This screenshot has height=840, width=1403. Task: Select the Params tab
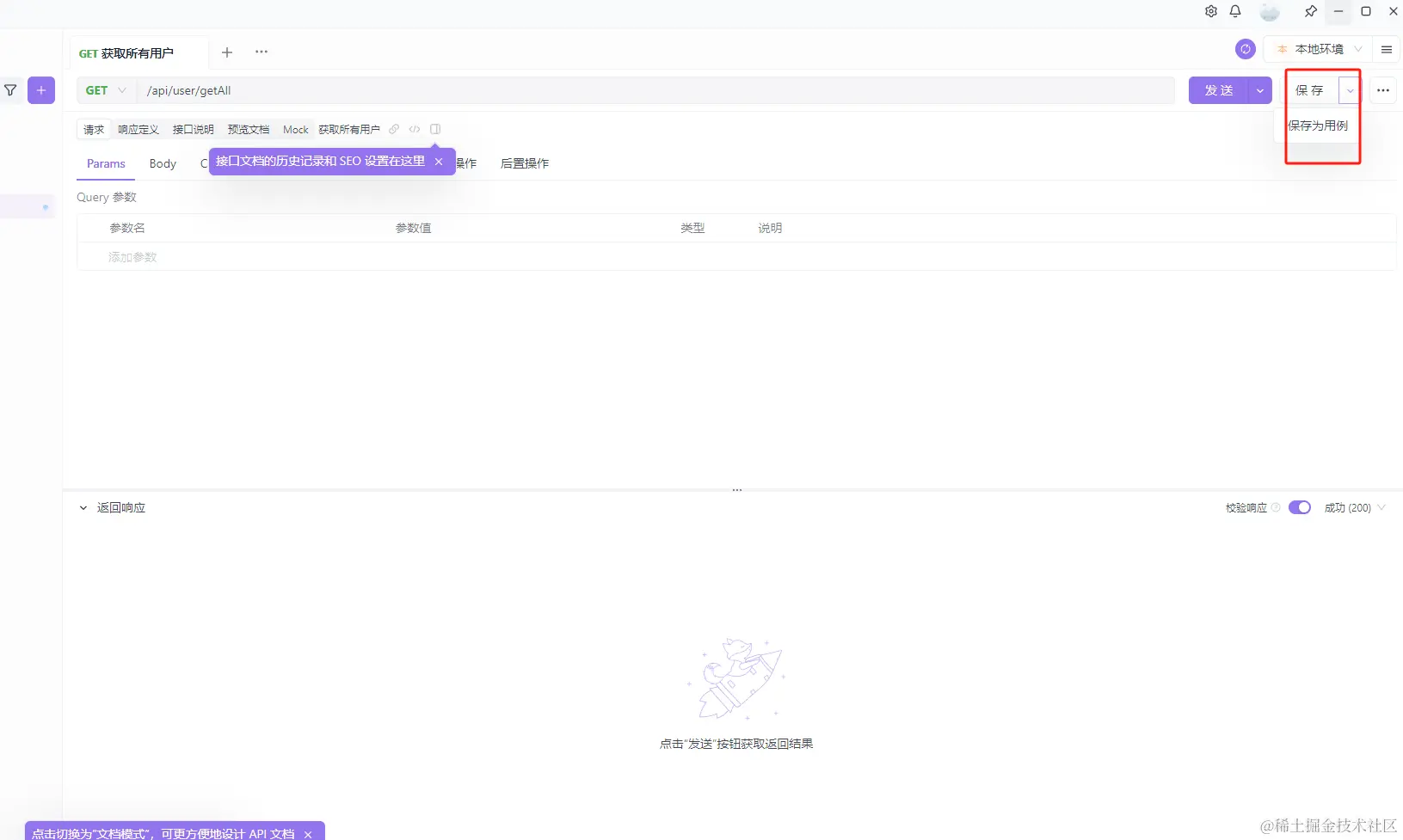(x=106, y=163)
